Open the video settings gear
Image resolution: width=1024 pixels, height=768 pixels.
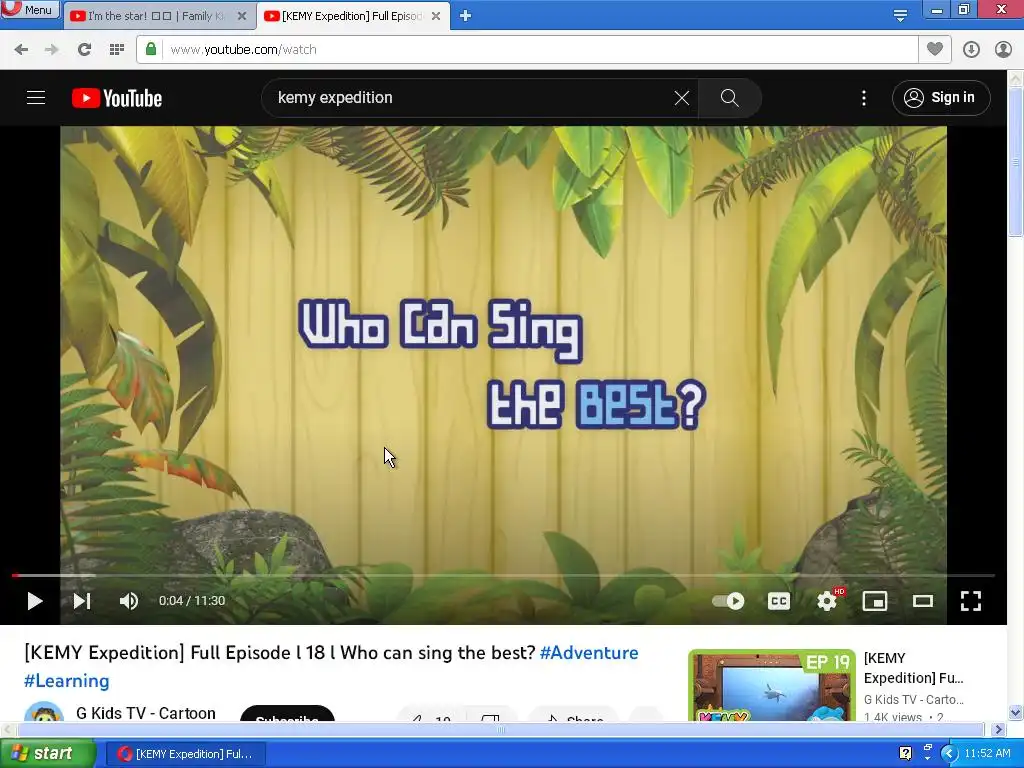[x=827, y=601]
